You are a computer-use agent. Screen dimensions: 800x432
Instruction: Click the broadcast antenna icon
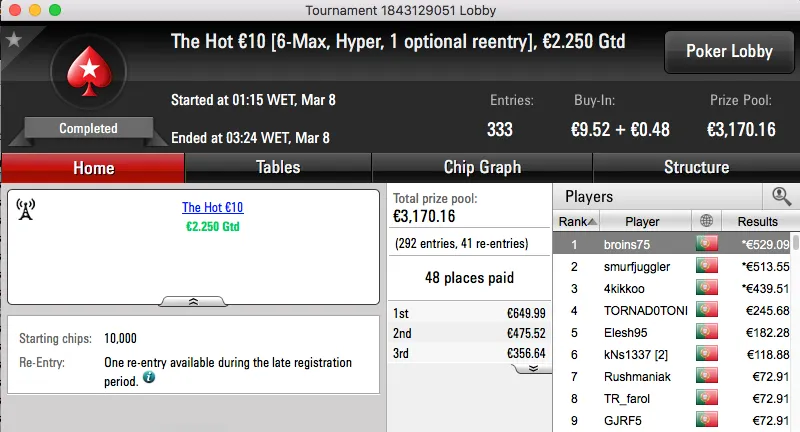pos(27,208)
